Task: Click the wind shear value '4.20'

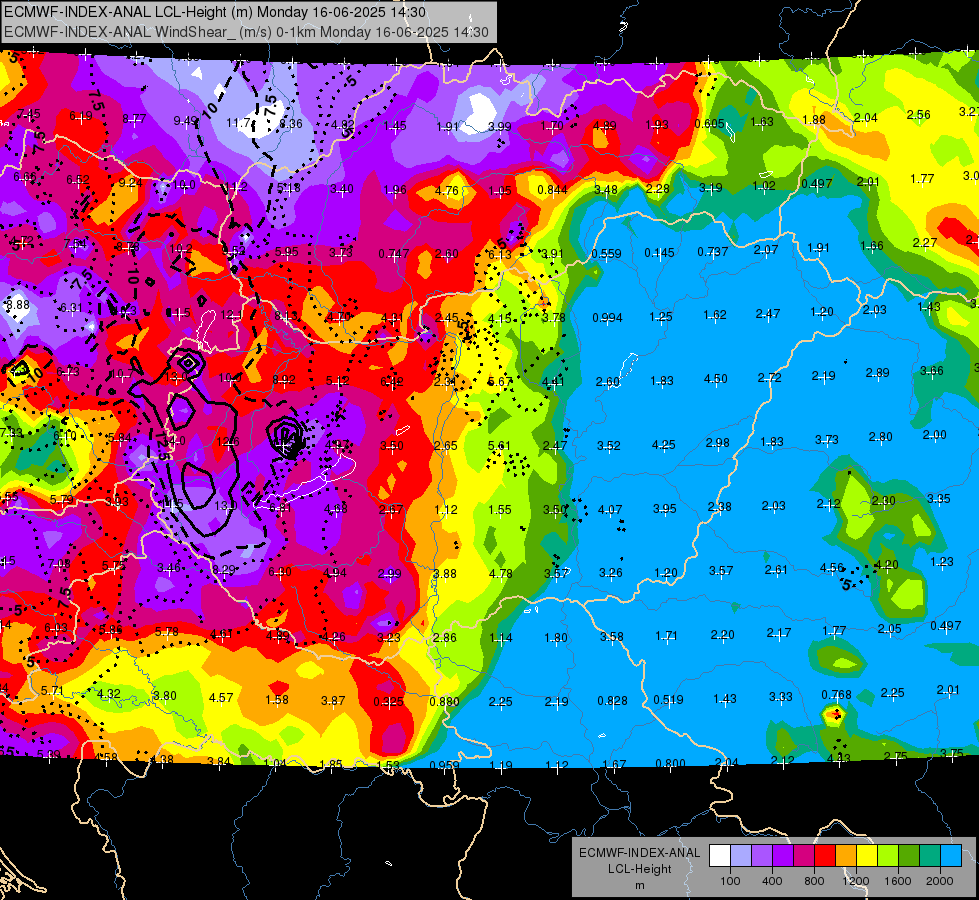Action: [x=887, y=565]
